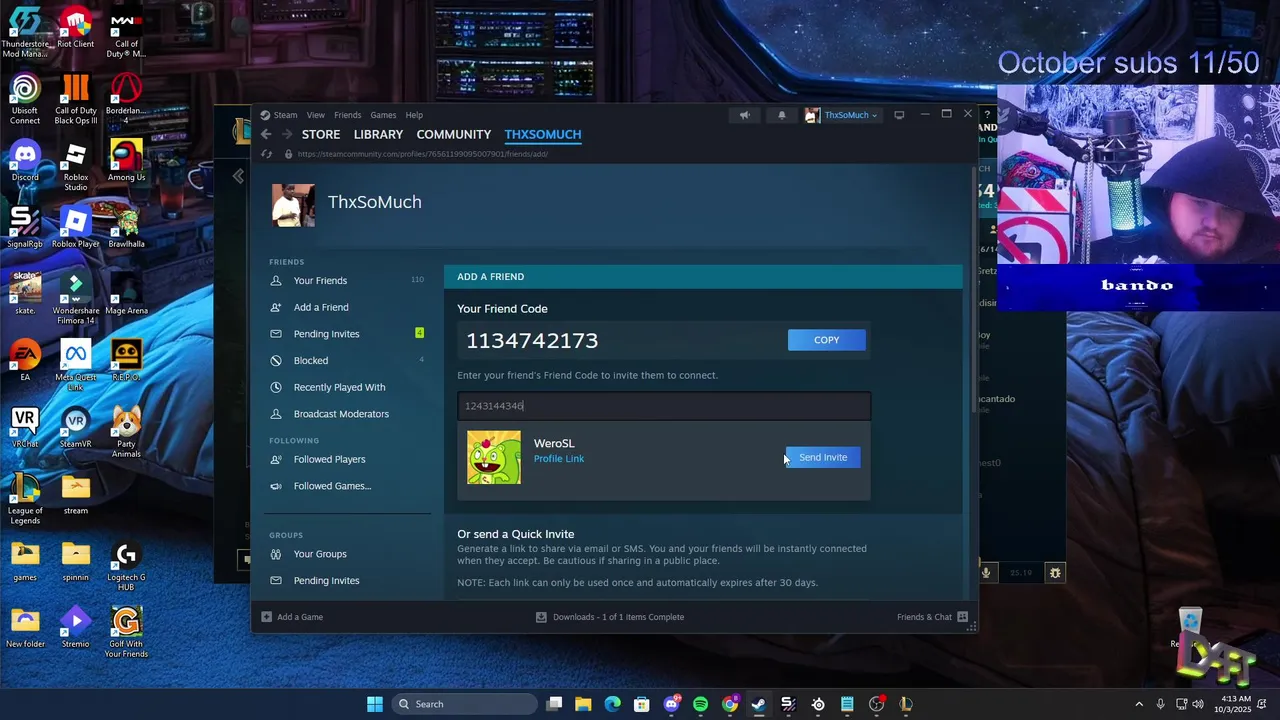Go forward with Steam's forward arrow

click(x=287, y=134)
